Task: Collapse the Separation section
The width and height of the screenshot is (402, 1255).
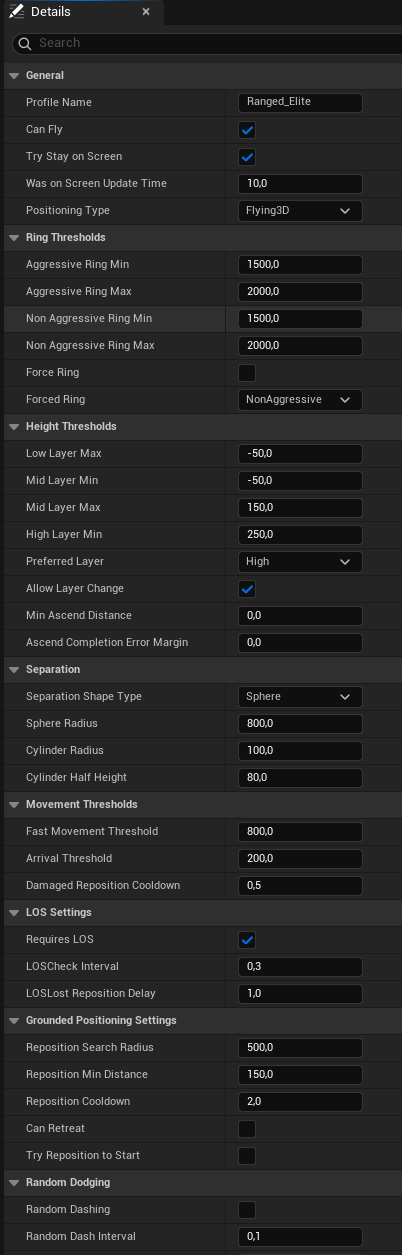Action: [13, 670]
